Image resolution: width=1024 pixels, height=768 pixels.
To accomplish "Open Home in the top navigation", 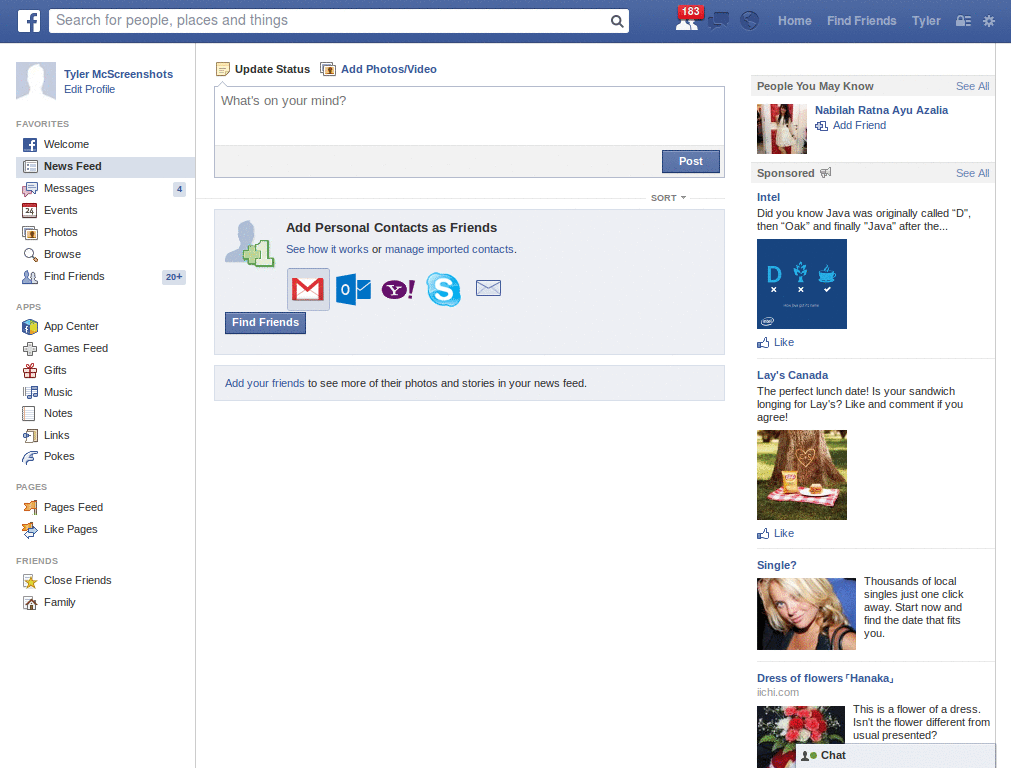I will [x=794, y=21].
